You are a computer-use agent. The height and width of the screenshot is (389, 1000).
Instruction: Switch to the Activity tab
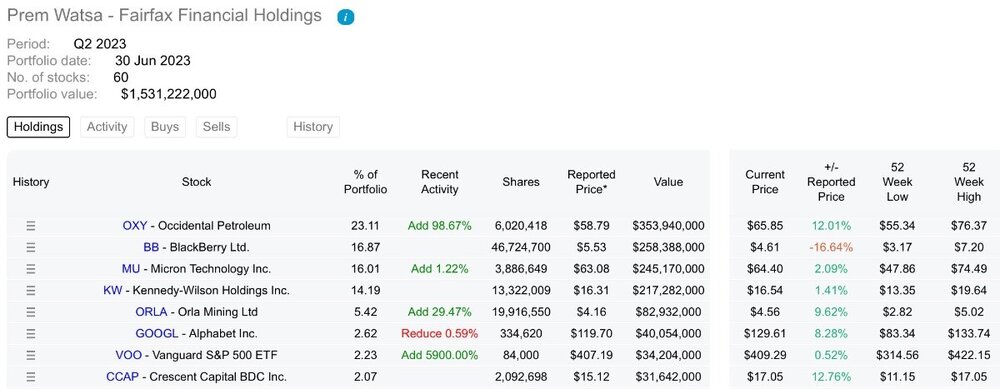coord(107,127)
